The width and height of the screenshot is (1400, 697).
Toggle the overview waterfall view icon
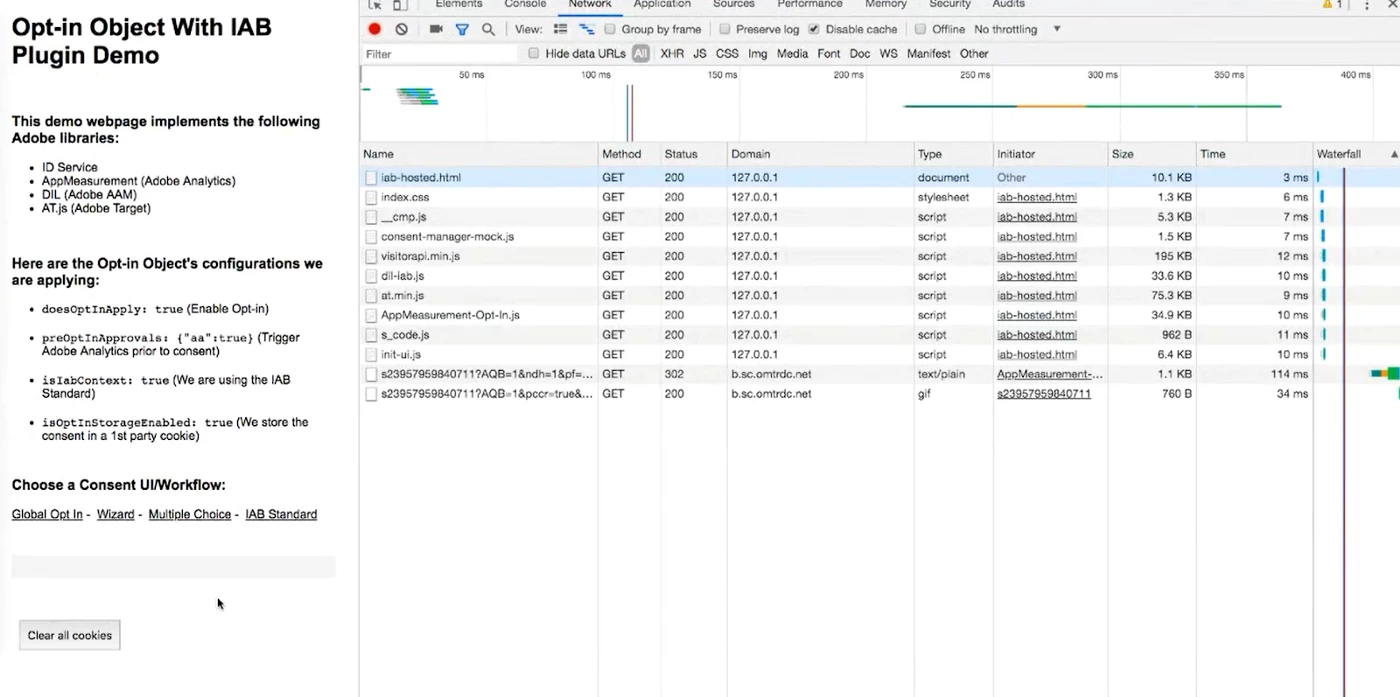click(587, 30)
